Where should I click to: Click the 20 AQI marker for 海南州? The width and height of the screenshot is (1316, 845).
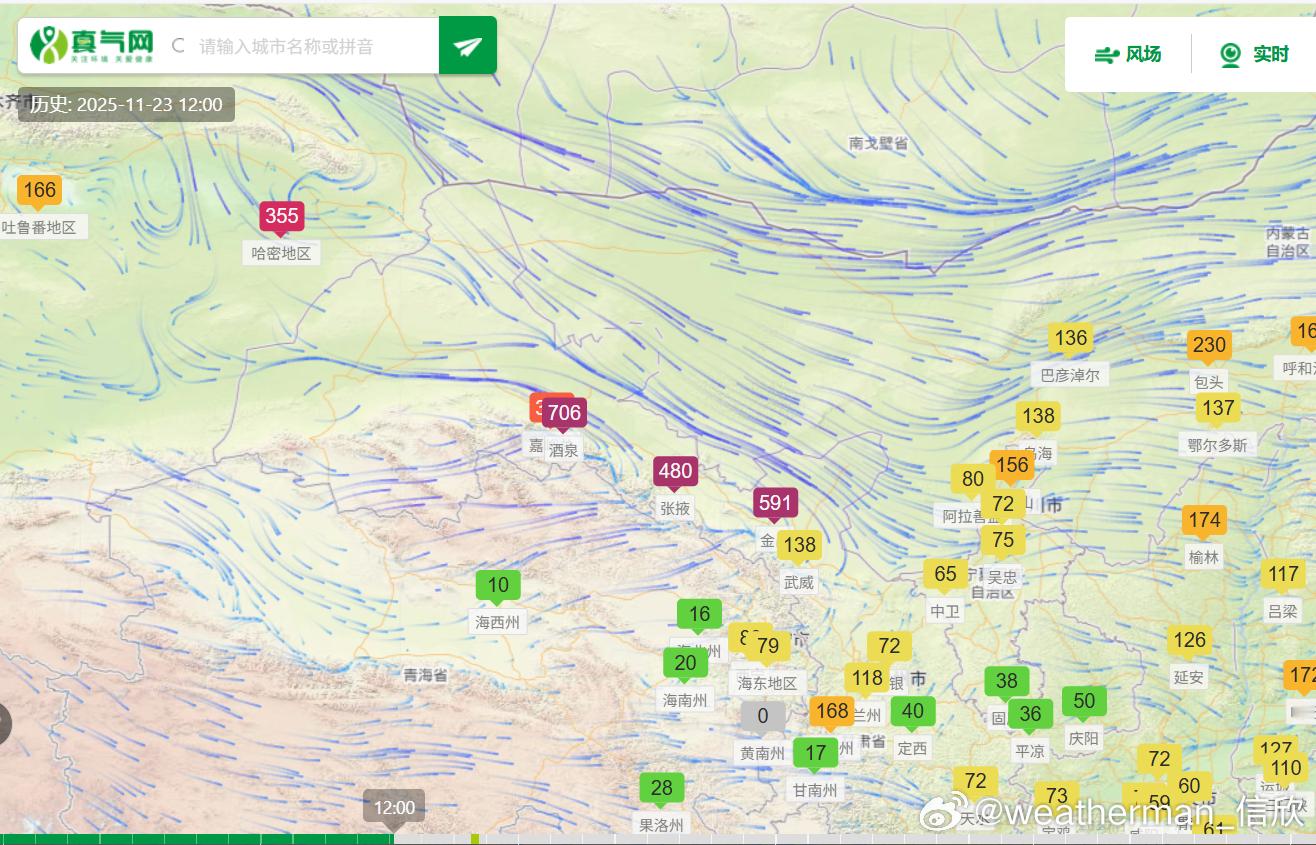[685, 663]
